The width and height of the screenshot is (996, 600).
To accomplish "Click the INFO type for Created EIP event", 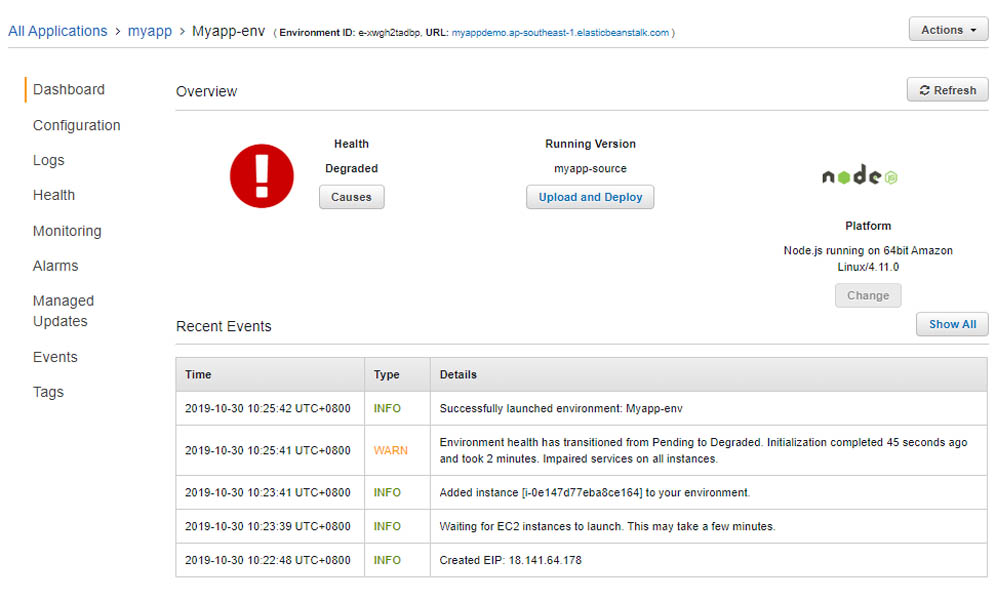I will point(387,560).
